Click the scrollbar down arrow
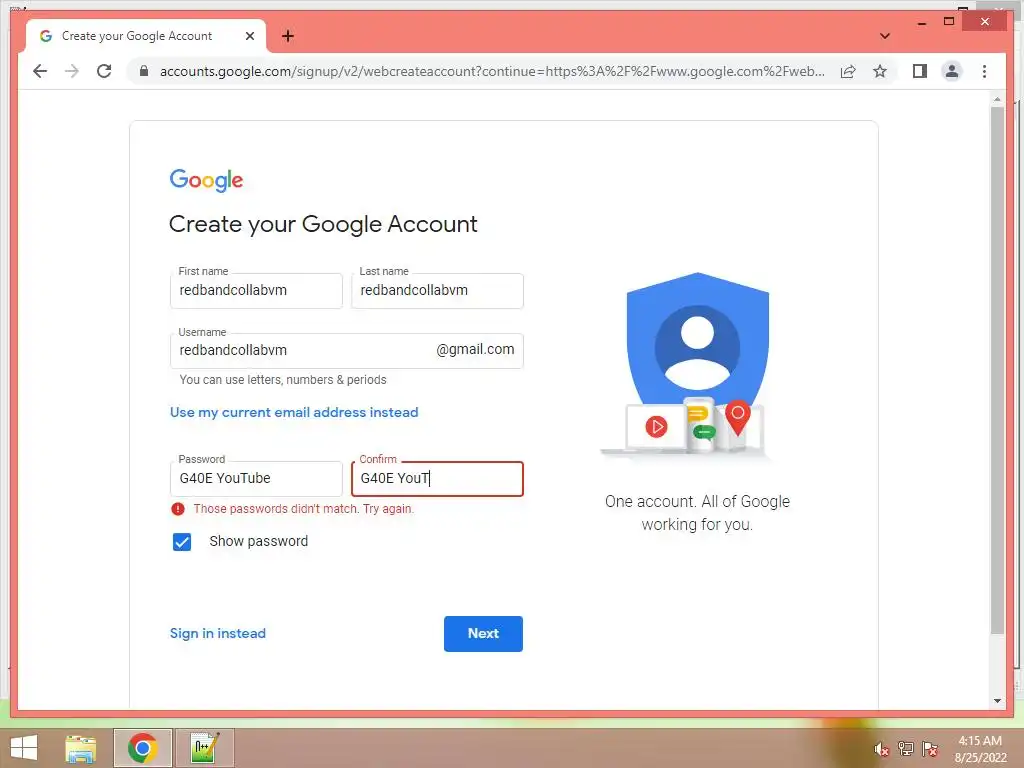This screenshot has width=1024, height=768. (997, 701)
